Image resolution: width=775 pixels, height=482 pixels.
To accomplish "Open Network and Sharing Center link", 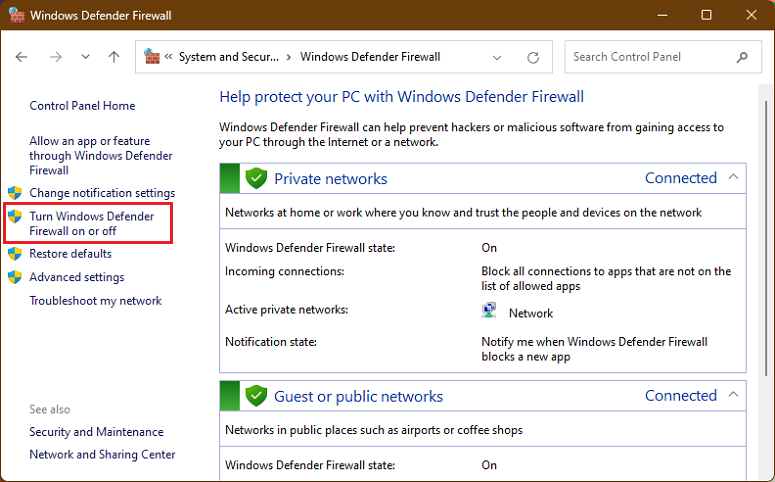I will coord(102,454).
